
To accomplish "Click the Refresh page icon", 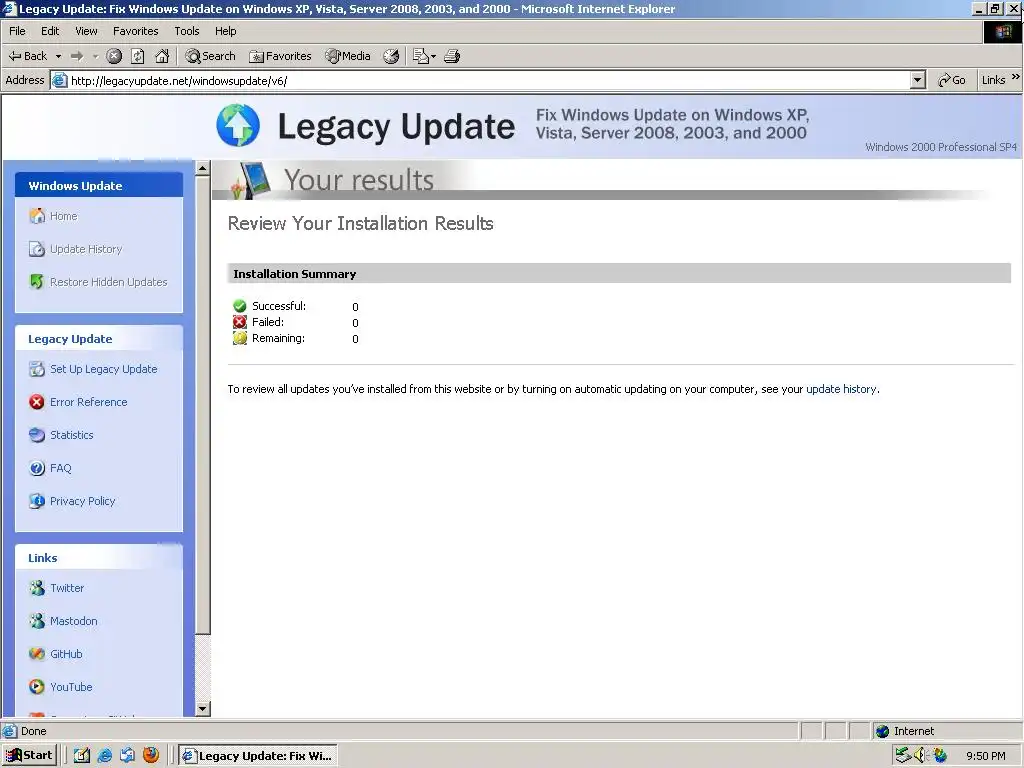I will pyautogui.click(x=138, y=56).
